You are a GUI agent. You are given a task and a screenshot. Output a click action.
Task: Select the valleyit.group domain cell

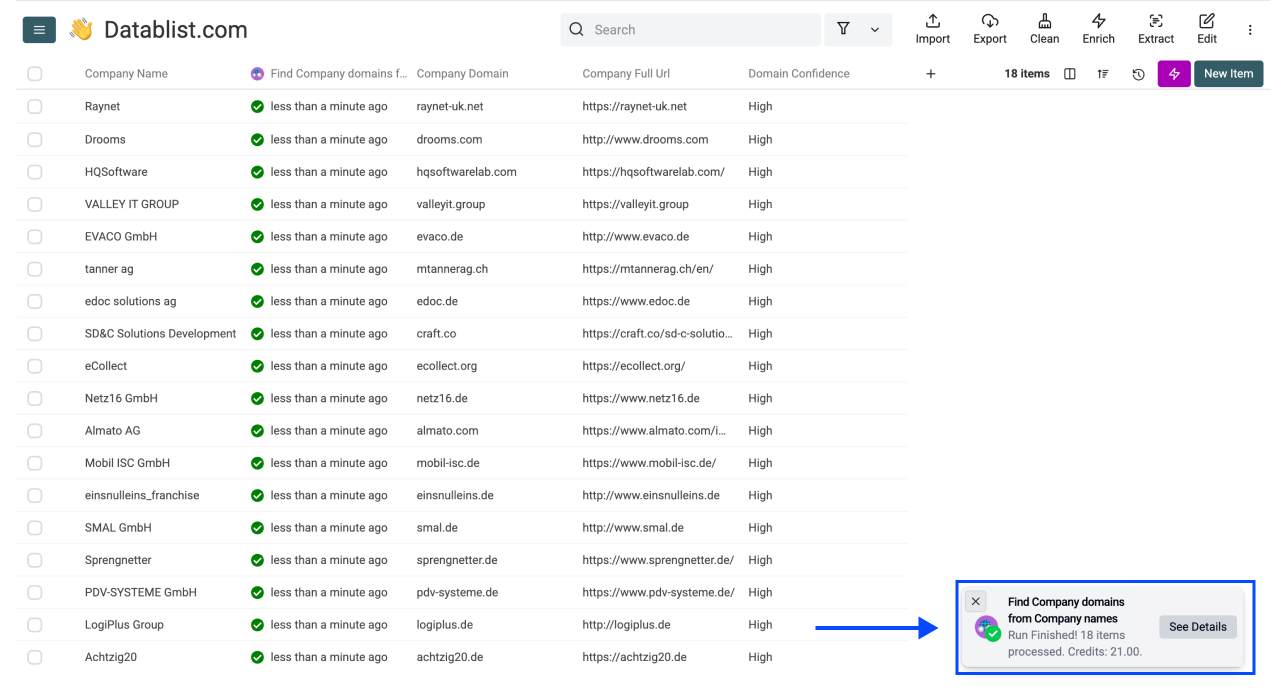click(450, 204)
